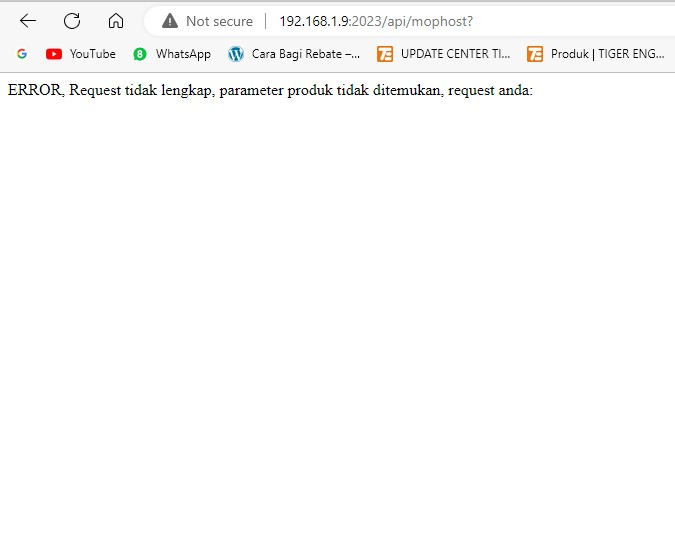Open the UPDATE CENTER TI... bookmark
This screenshot has height=533, width=675.
455,54
